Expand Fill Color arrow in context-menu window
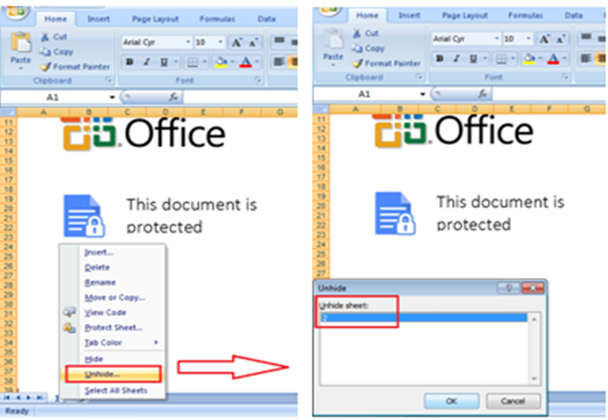This screenshot has height=420, width=608. click(232, 62)
